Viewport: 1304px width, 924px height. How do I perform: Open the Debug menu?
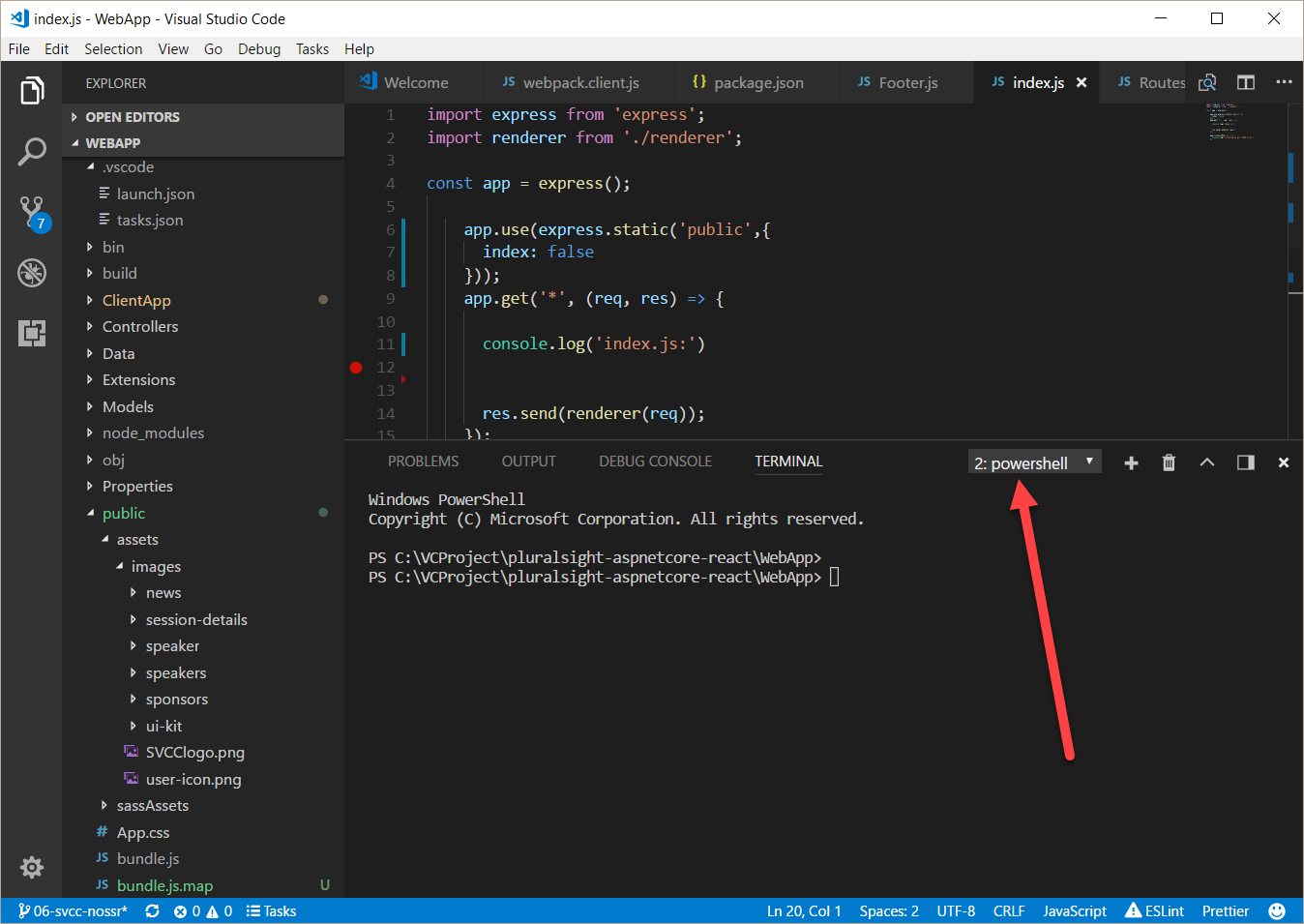259,49
